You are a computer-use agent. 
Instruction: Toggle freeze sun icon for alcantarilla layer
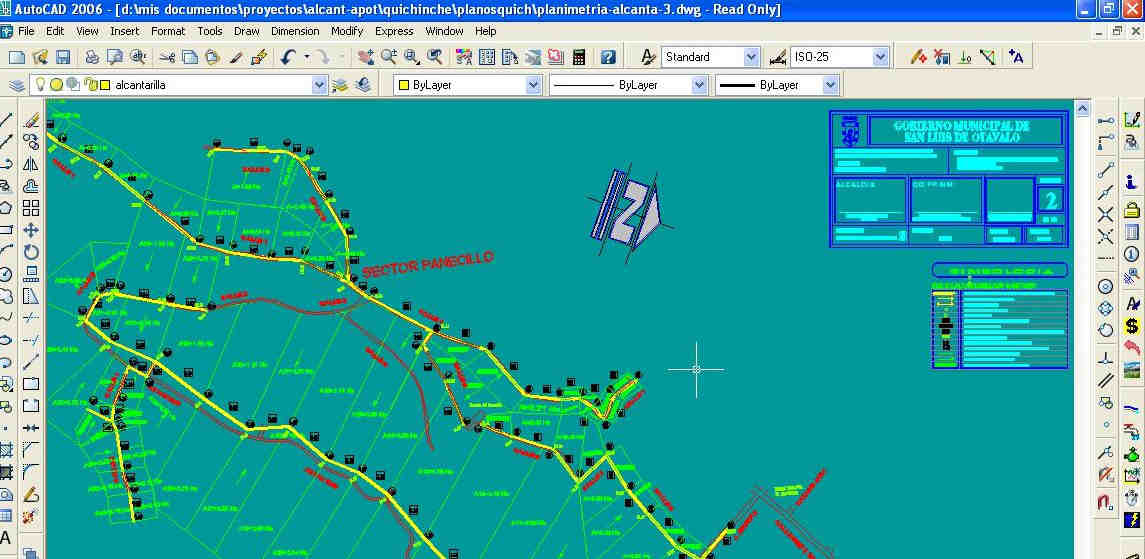tap(57, 85)
